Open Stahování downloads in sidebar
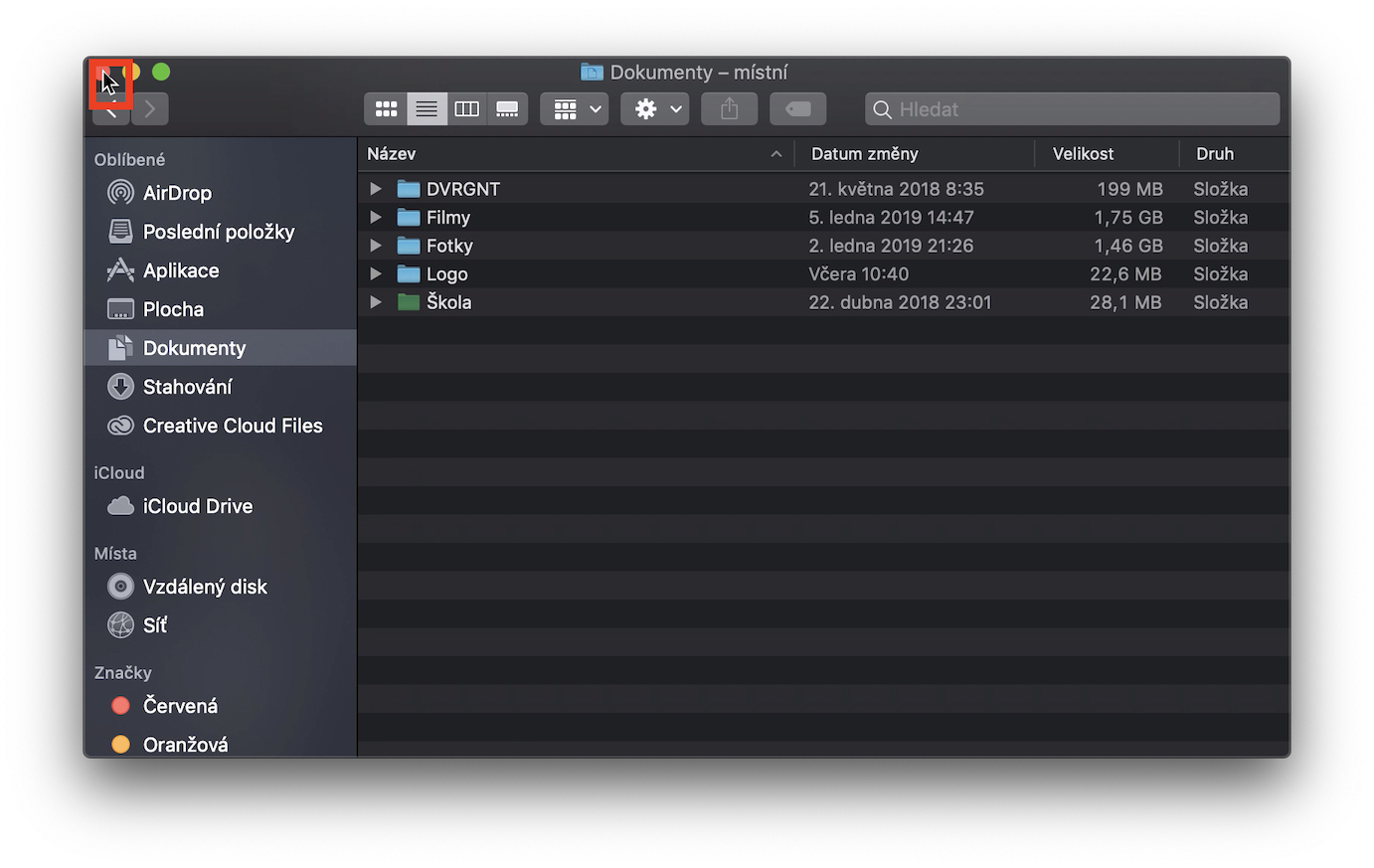The height and width of the screenshot is (868, 1374). 187,387
